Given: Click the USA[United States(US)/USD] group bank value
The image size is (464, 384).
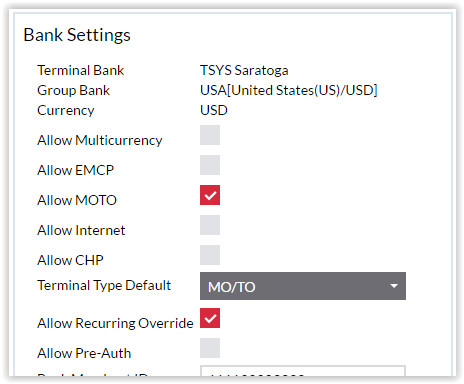Looking at the screenshot, I should (289, 90).
